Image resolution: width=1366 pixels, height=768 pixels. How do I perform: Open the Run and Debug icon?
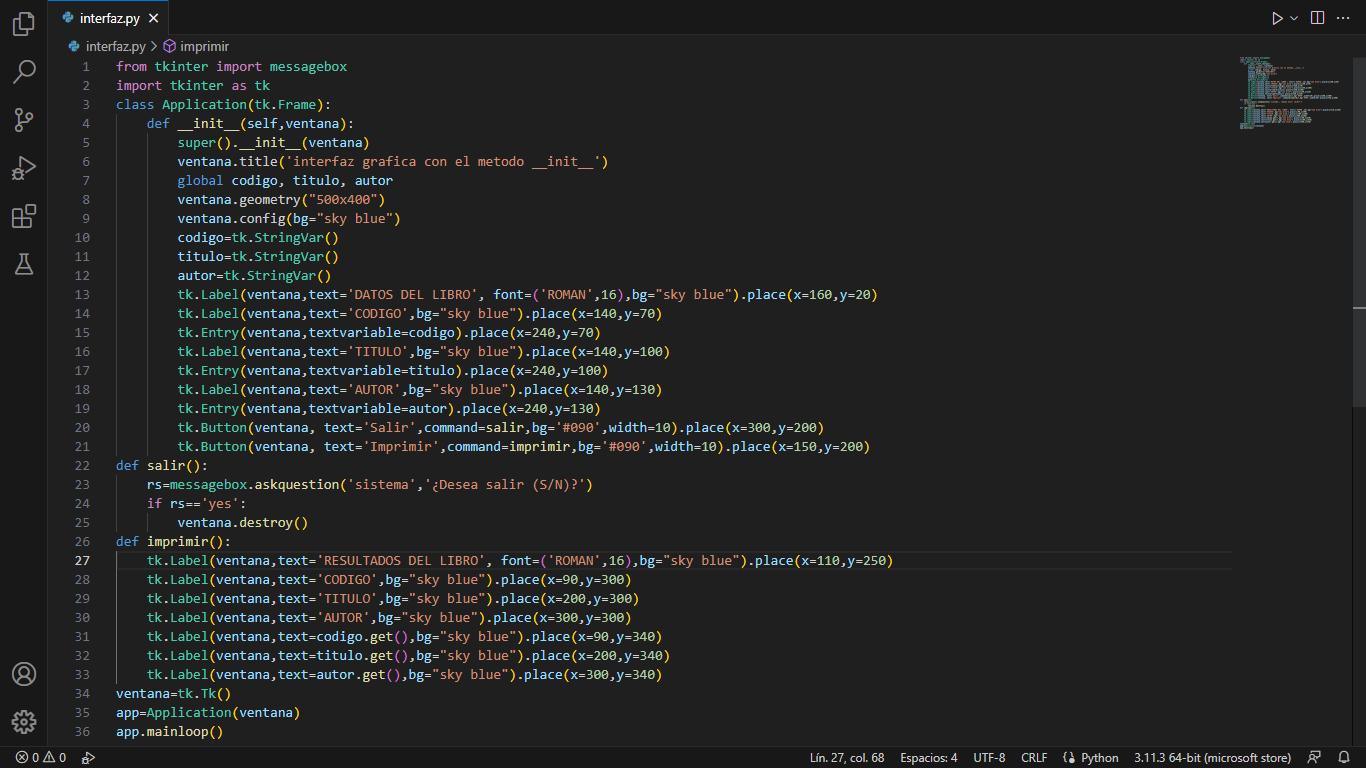(x=23, y=167)
